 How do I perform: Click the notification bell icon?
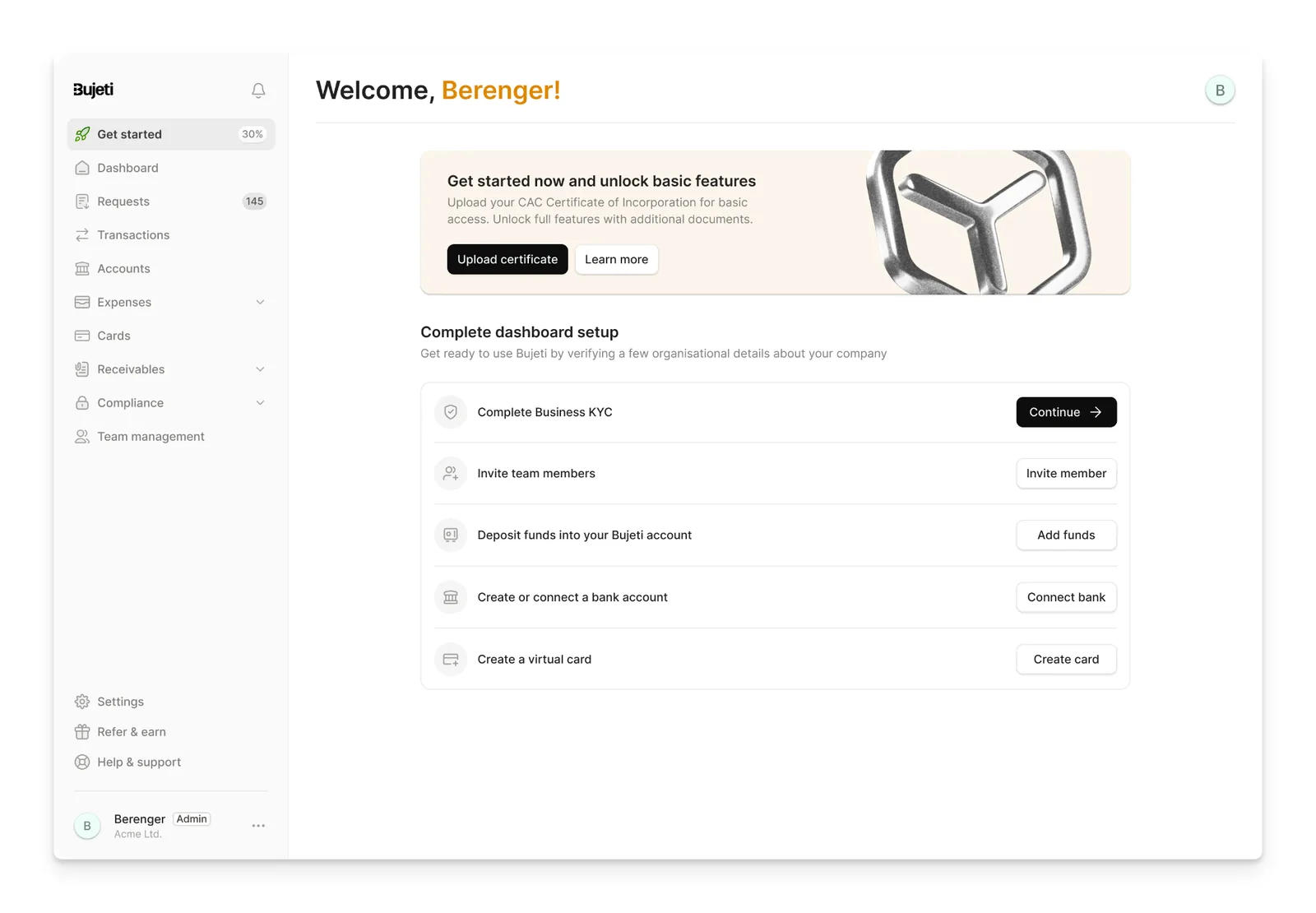point(258,90)
